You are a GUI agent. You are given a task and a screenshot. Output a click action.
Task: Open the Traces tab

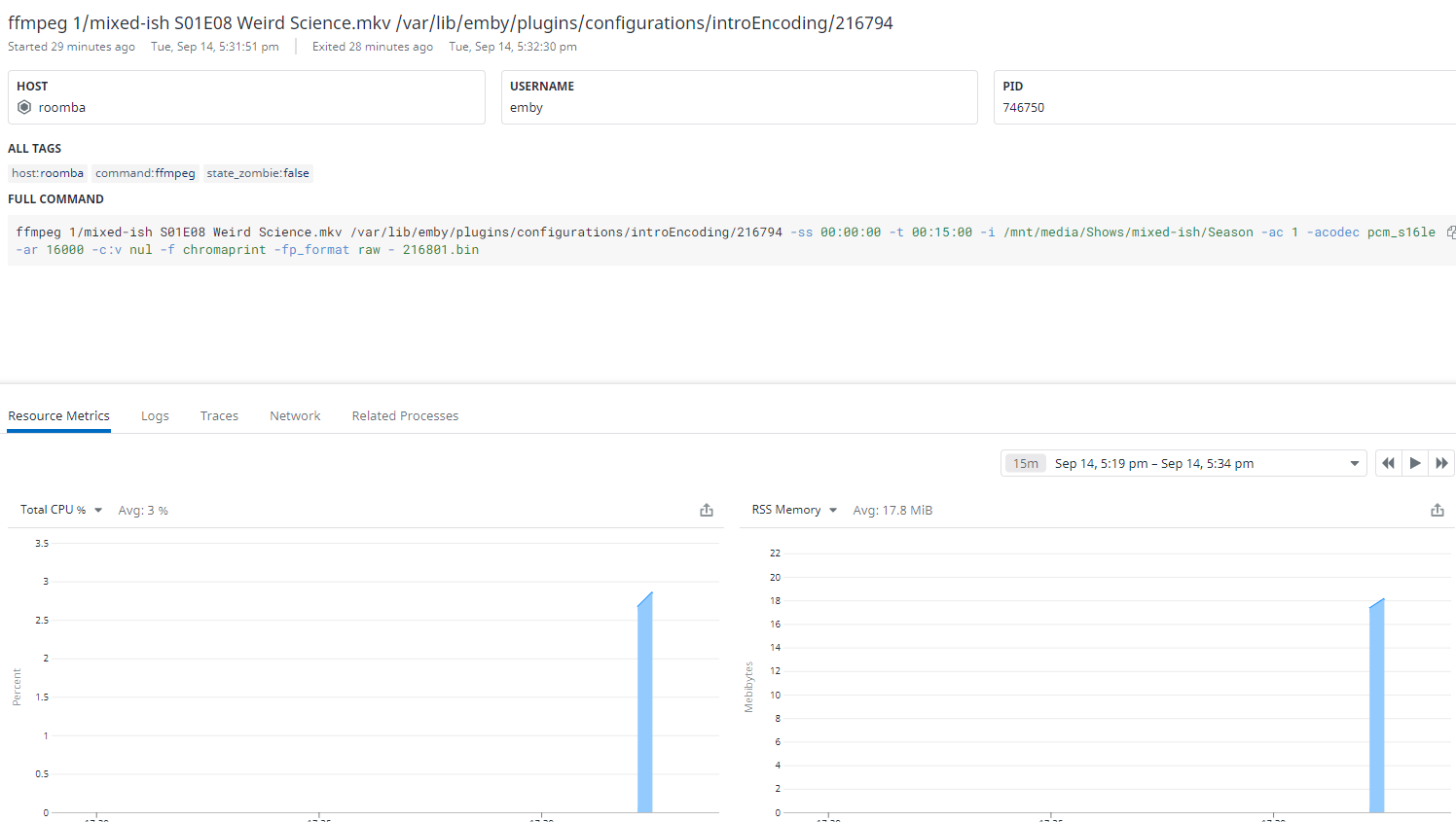[x=219, y=415]
